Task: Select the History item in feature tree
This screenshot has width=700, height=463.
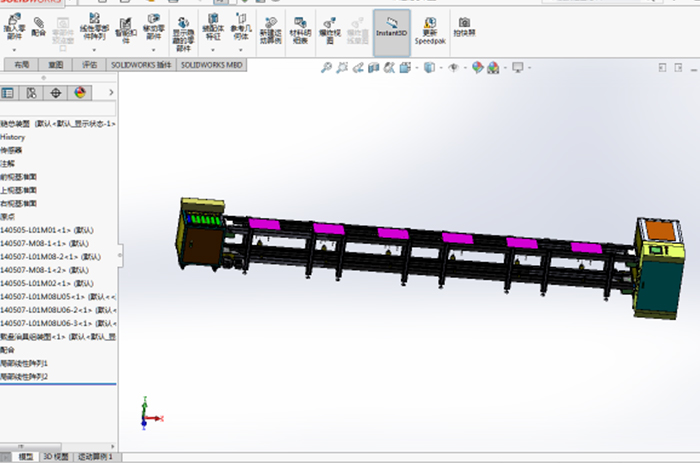Action: click(x=13, y=137)
